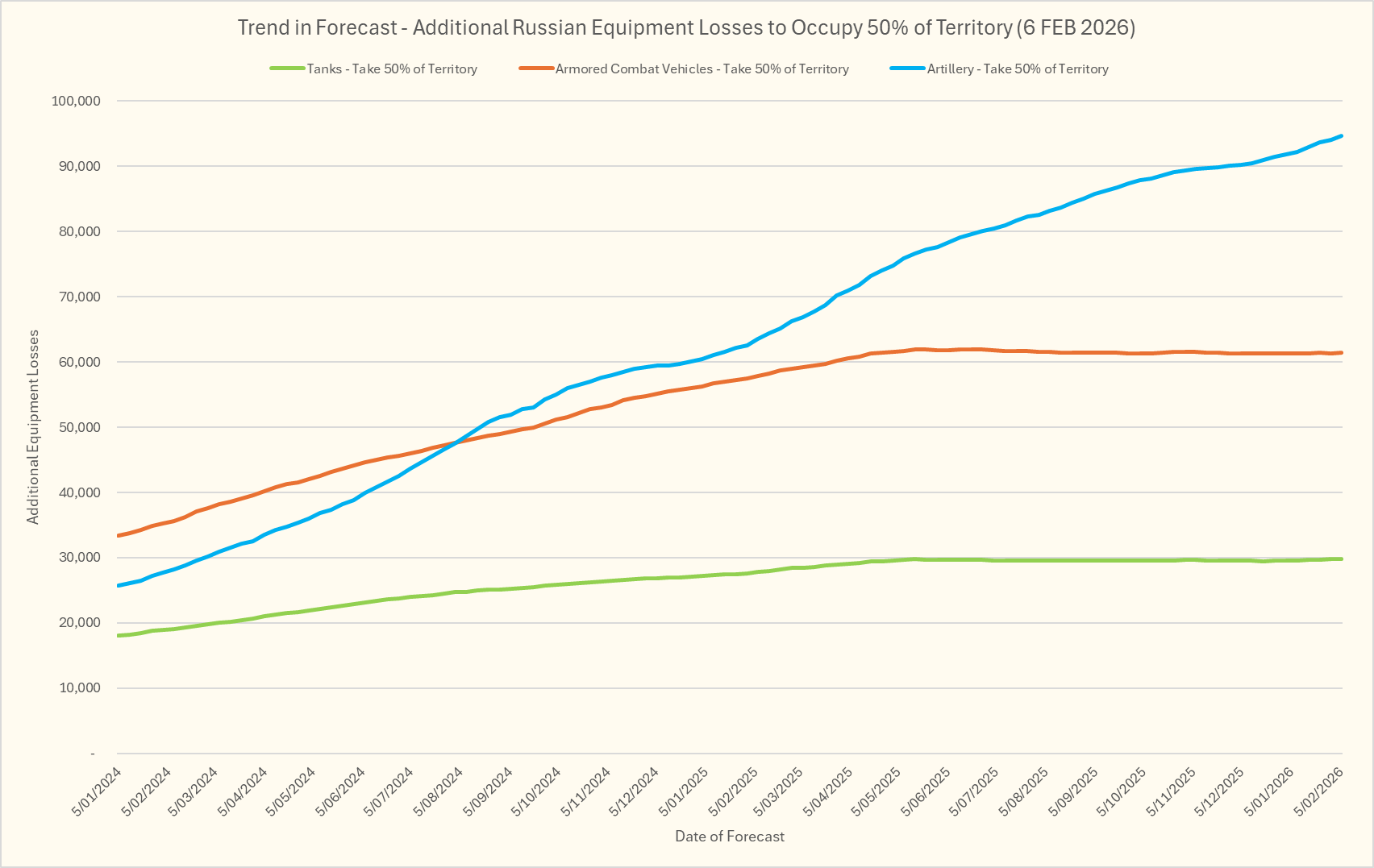1374x868 pixels.
Task: Select the Tanks legend entry
Action: (x=392, y=69)
